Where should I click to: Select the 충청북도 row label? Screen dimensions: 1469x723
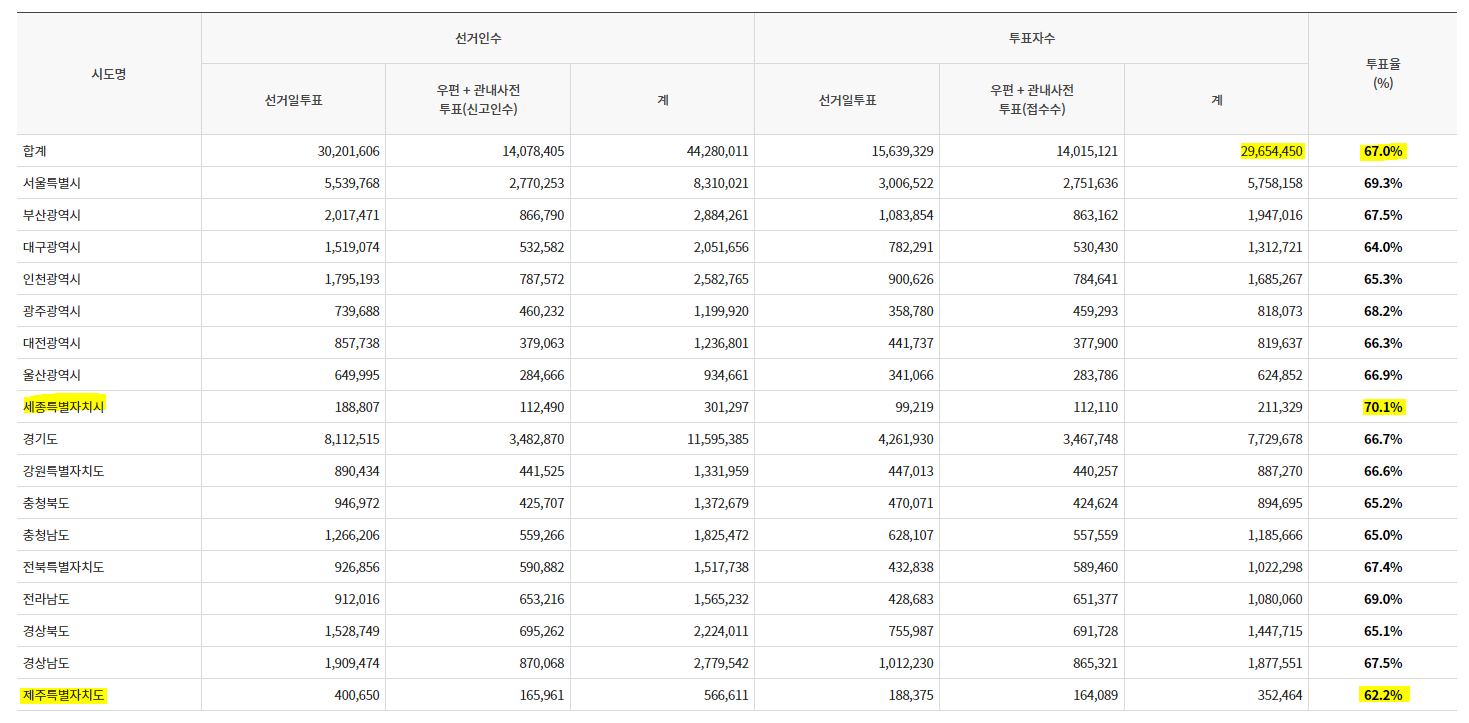coord(47,503)
